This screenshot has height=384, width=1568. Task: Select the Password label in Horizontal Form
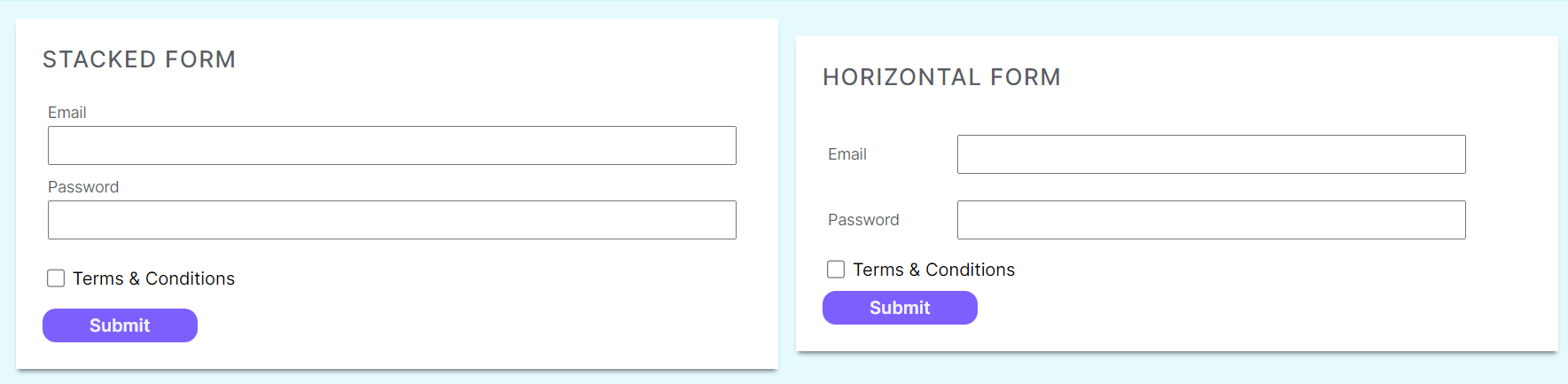point(863,220)
